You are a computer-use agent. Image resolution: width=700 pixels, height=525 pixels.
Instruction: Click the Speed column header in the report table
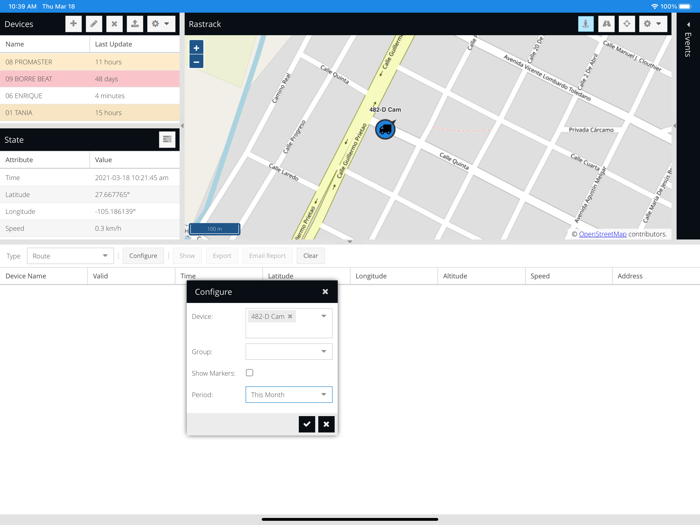[569, 276]
